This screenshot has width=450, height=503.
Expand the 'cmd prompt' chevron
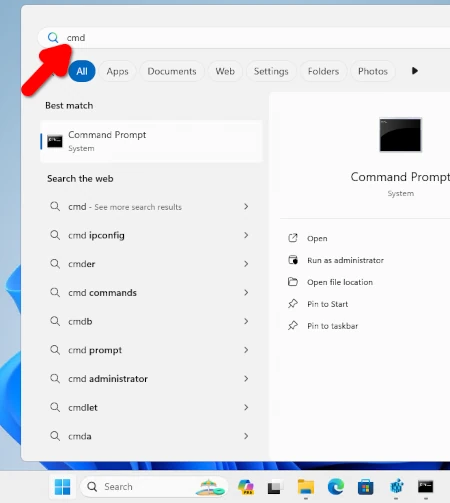click(x=246, y=350)
